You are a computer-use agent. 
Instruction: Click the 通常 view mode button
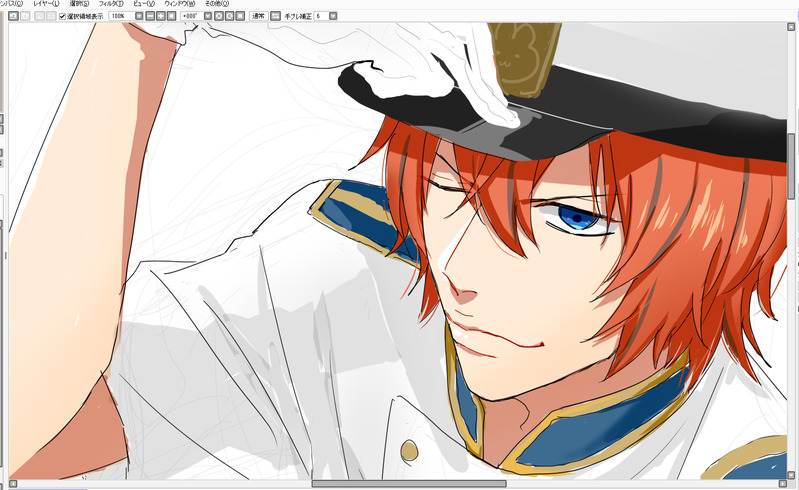(258, 16)
